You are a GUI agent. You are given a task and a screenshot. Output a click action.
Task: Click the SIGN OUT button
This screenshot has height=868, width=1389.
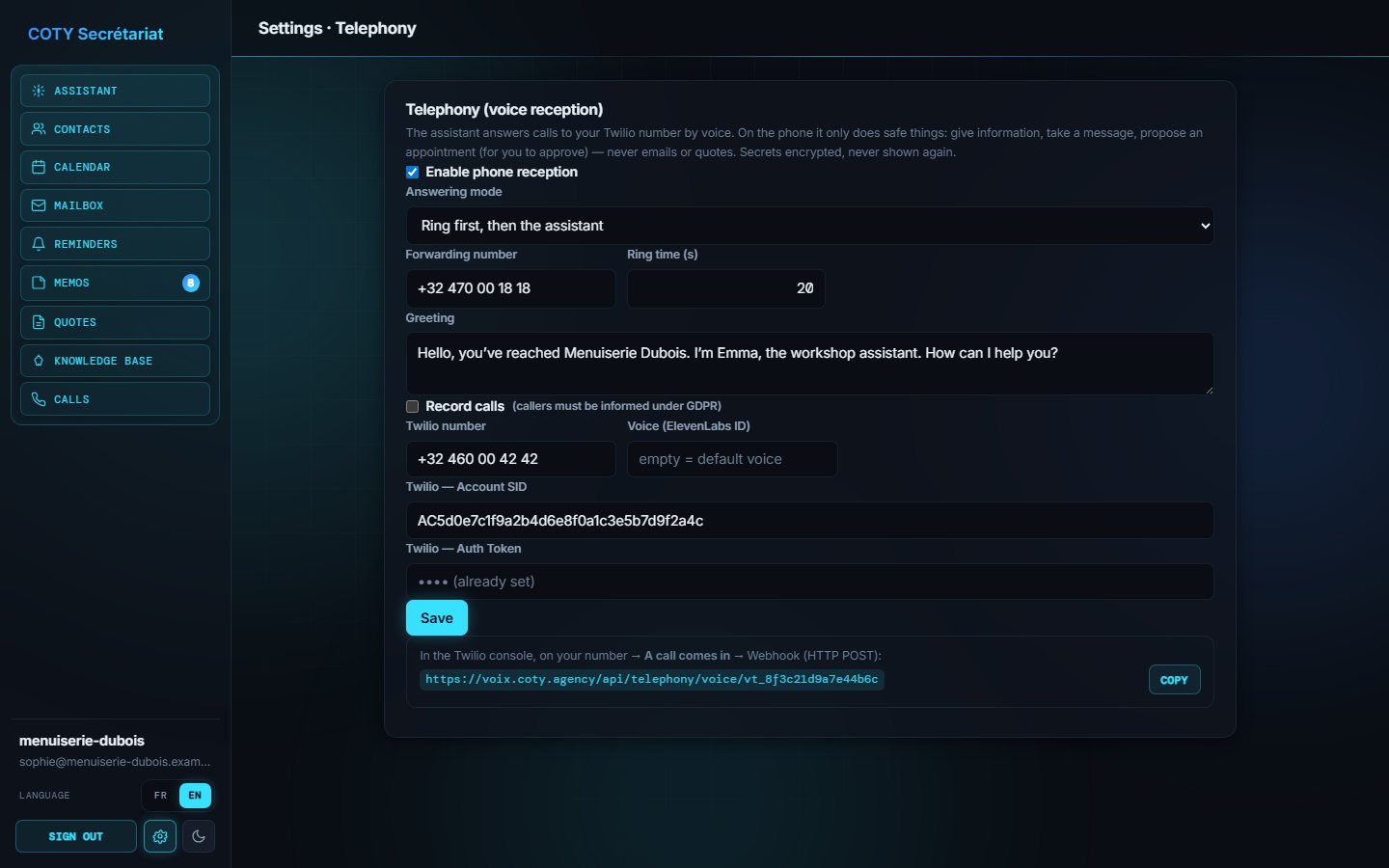[76, 836]
